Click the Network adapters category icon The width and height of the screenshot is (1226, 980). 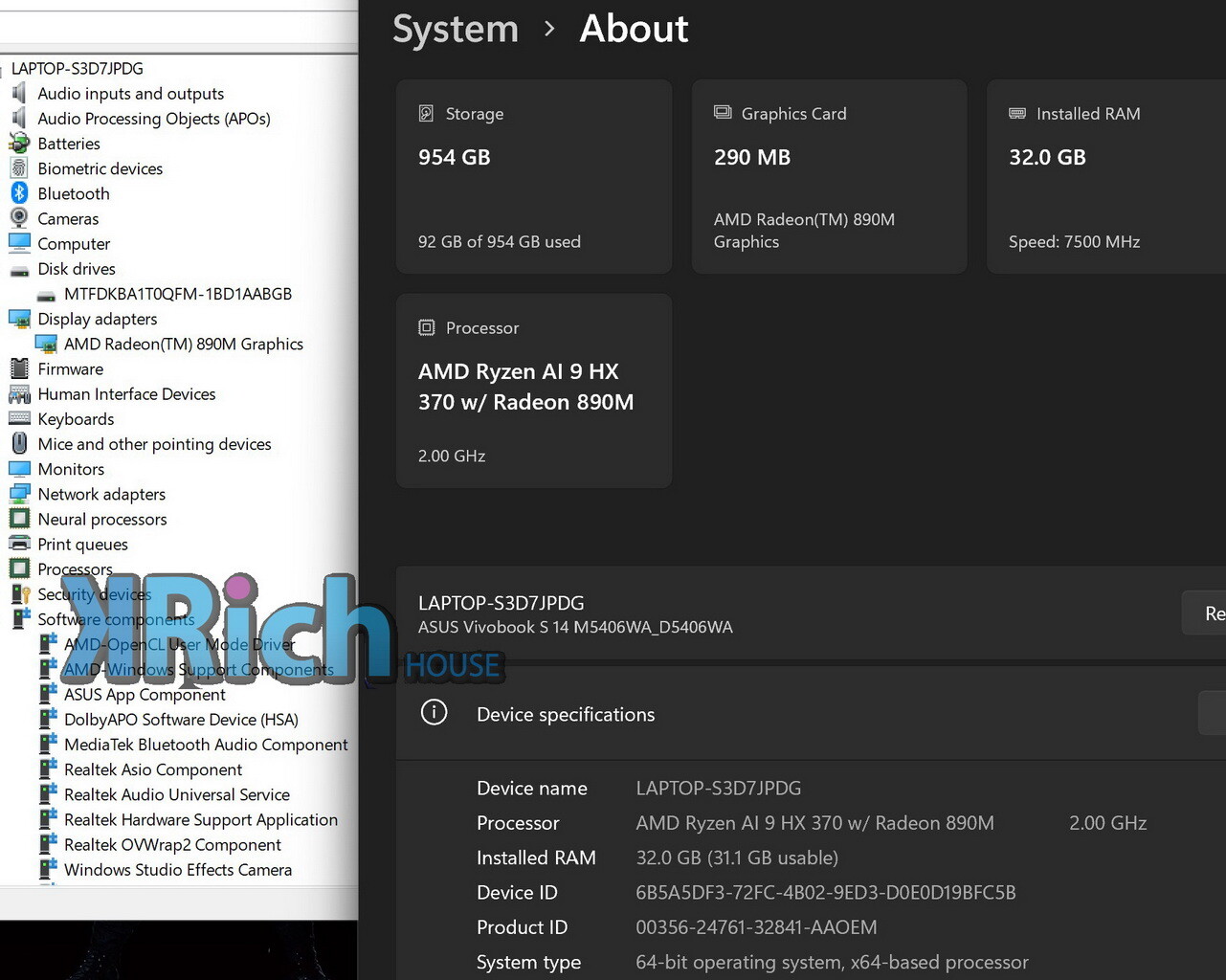point(19,494)
